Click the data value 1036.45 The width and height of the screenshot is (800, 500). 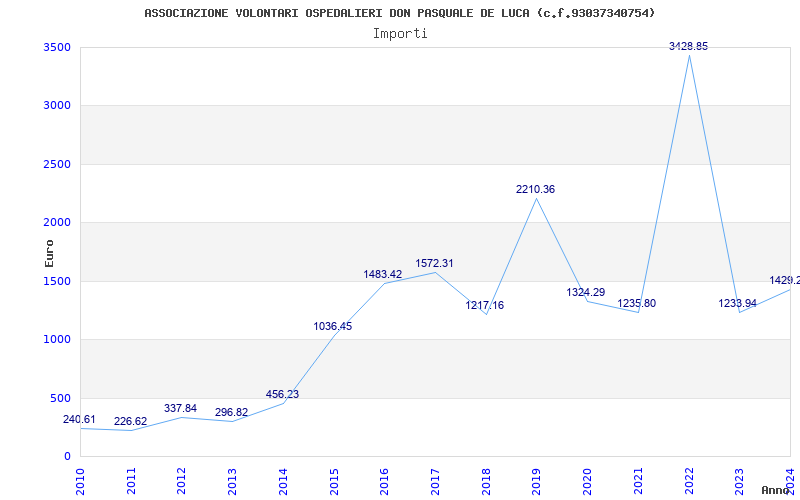333,327
